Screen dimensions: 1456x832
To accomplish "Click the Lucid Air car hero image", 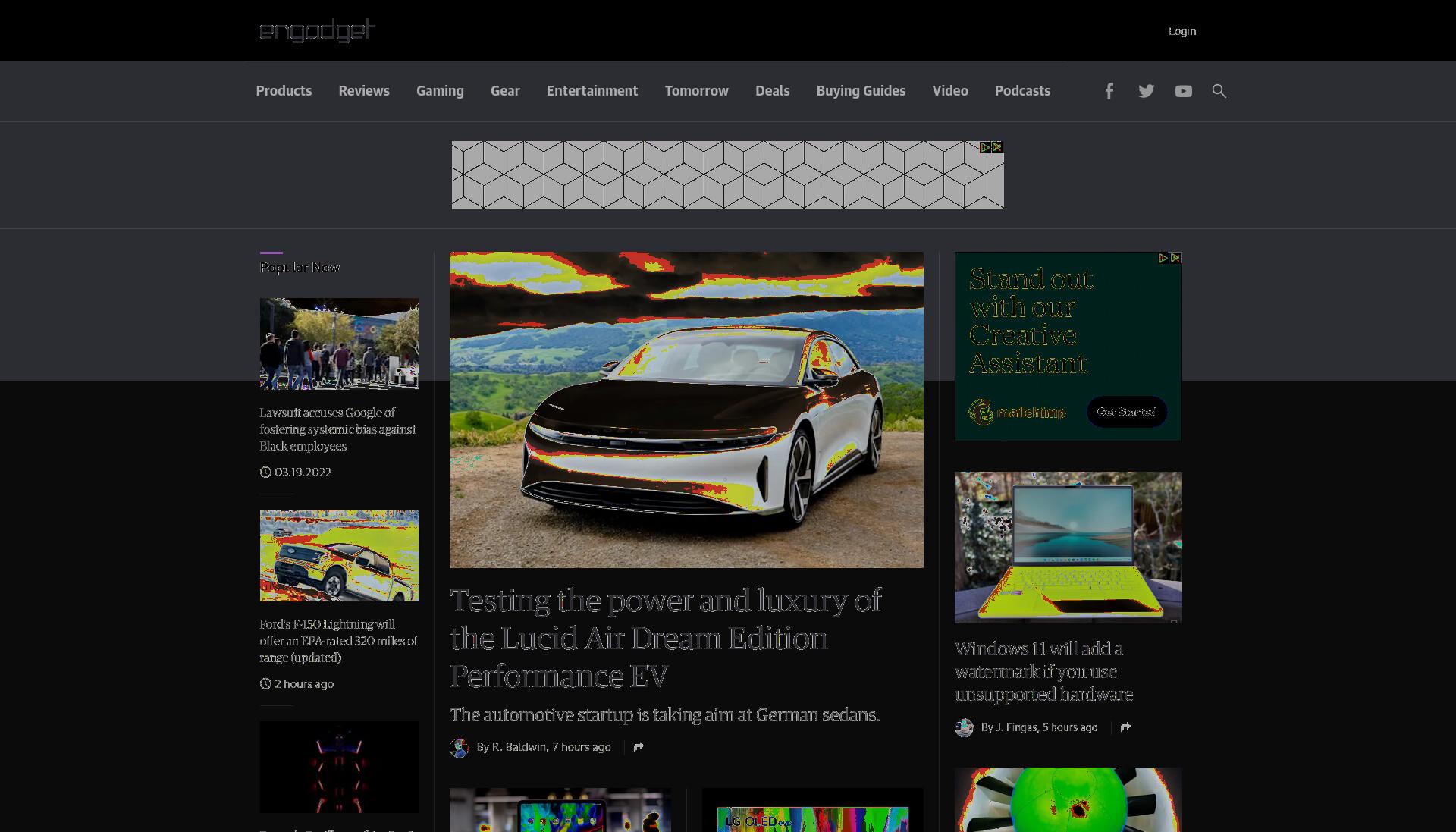I will [686, 410].
